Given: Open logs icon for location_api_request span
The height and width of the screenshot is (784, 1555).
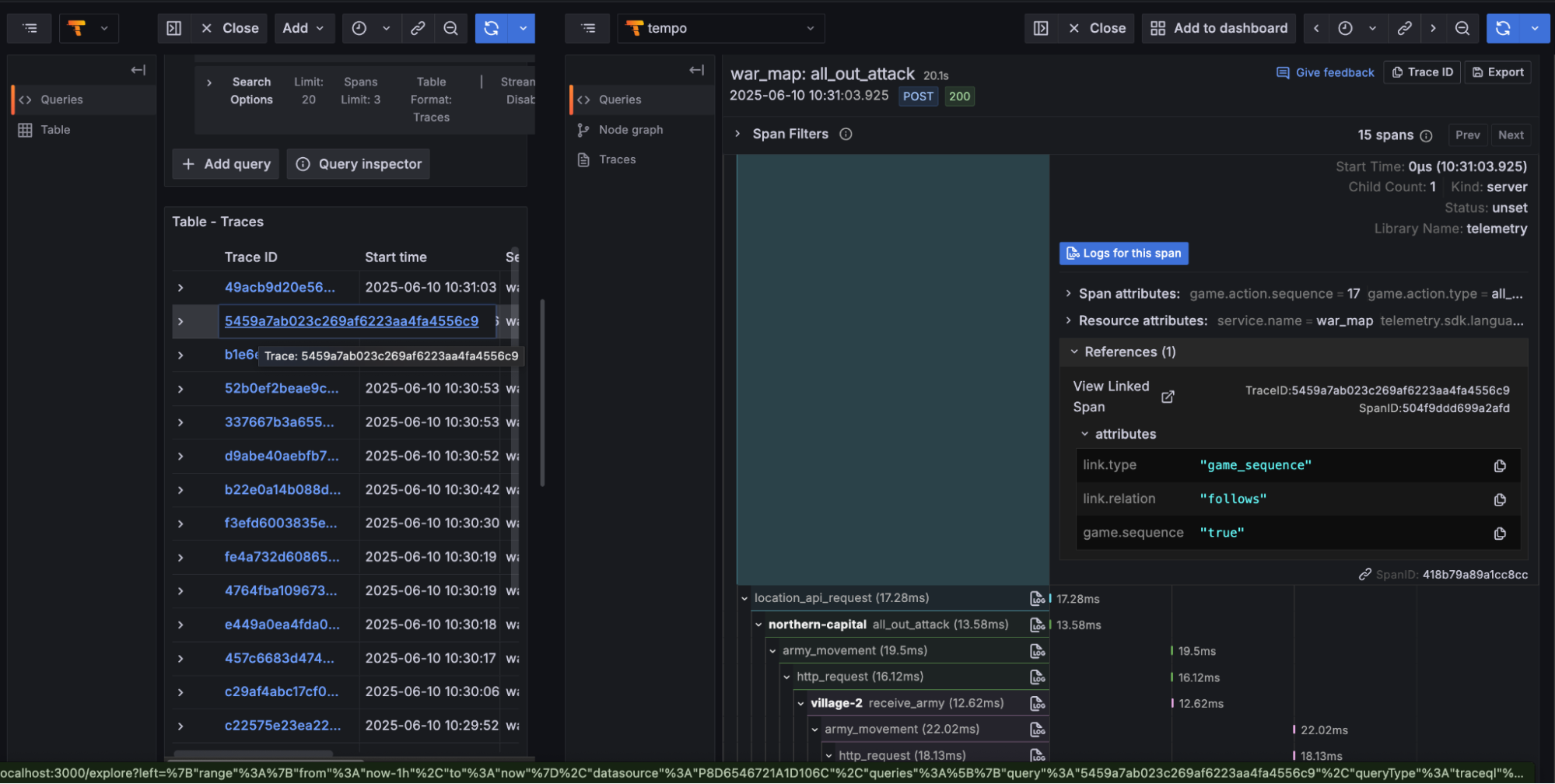Looking at the screenshot, I should coord(1037,599).
